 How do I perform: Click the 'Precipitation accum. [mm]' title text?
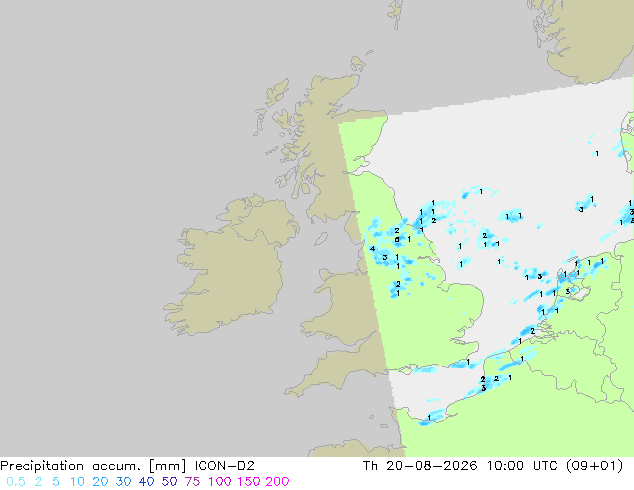tap(93, 466)
